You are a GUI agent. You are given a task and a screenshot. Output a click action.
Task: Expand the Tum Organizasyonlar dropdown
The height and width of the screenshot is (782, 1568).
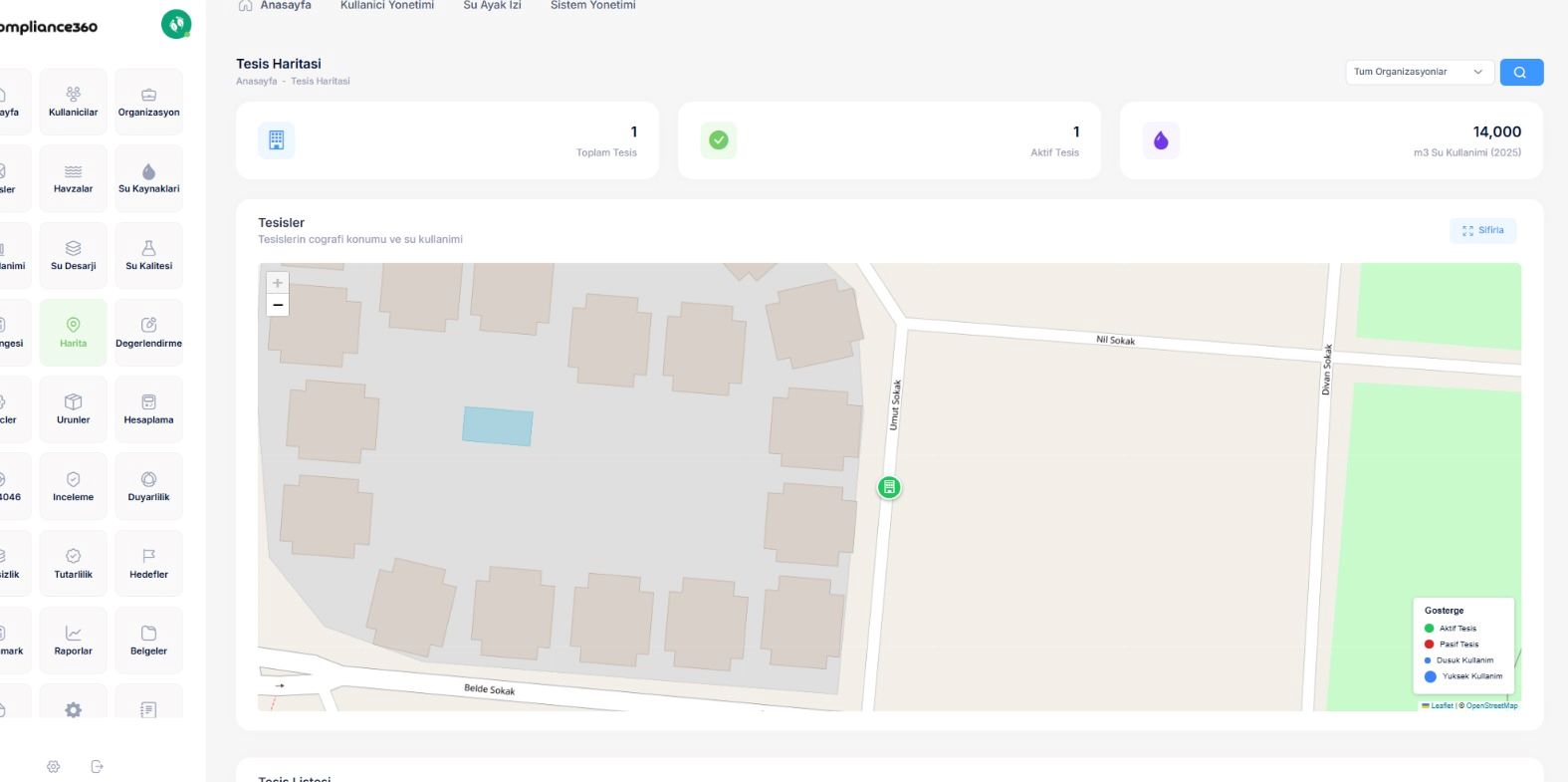click(x=1419, y=72)
